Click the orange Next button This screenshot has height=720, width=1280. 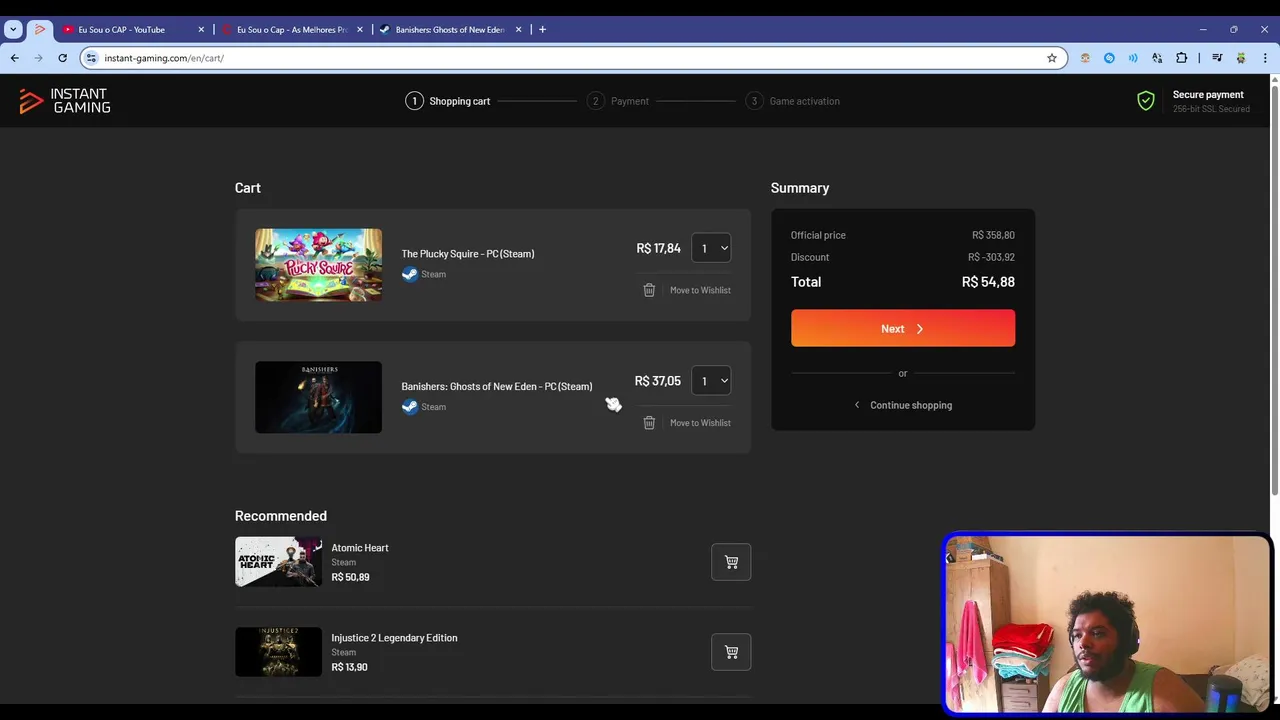point(903,328)
